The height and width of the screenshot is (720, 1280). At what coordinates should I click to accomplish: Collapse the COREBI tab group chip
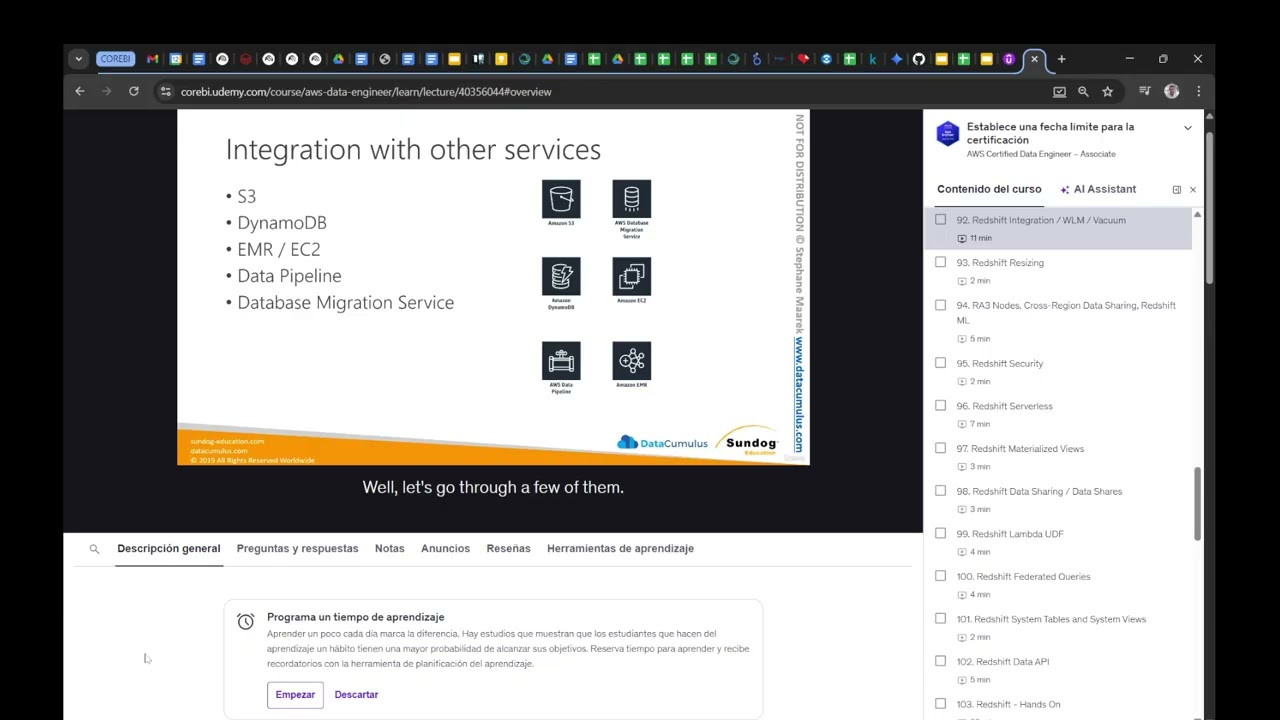[x=115, y=59]
